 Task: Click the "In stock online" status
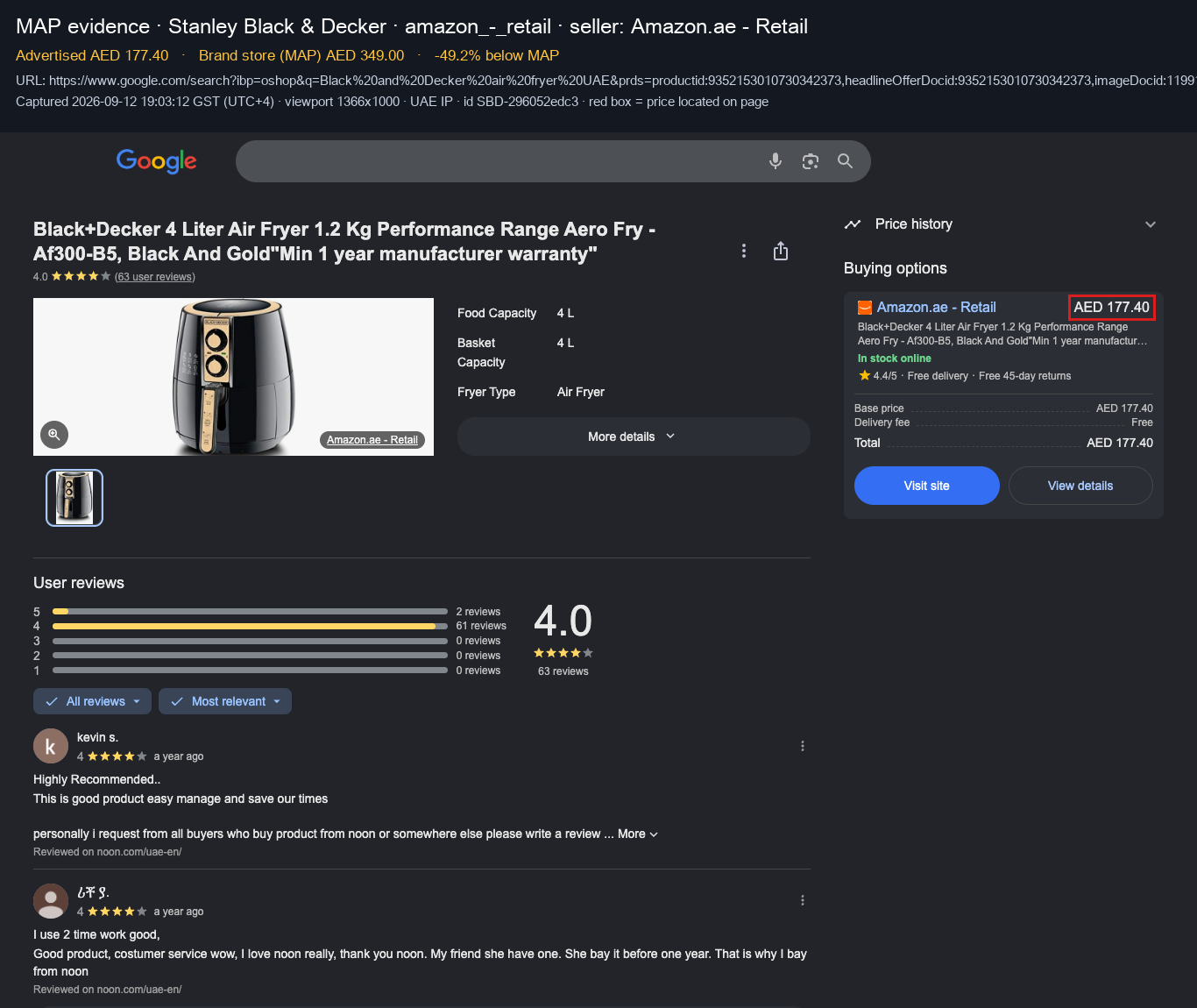(x=895, y=358)
